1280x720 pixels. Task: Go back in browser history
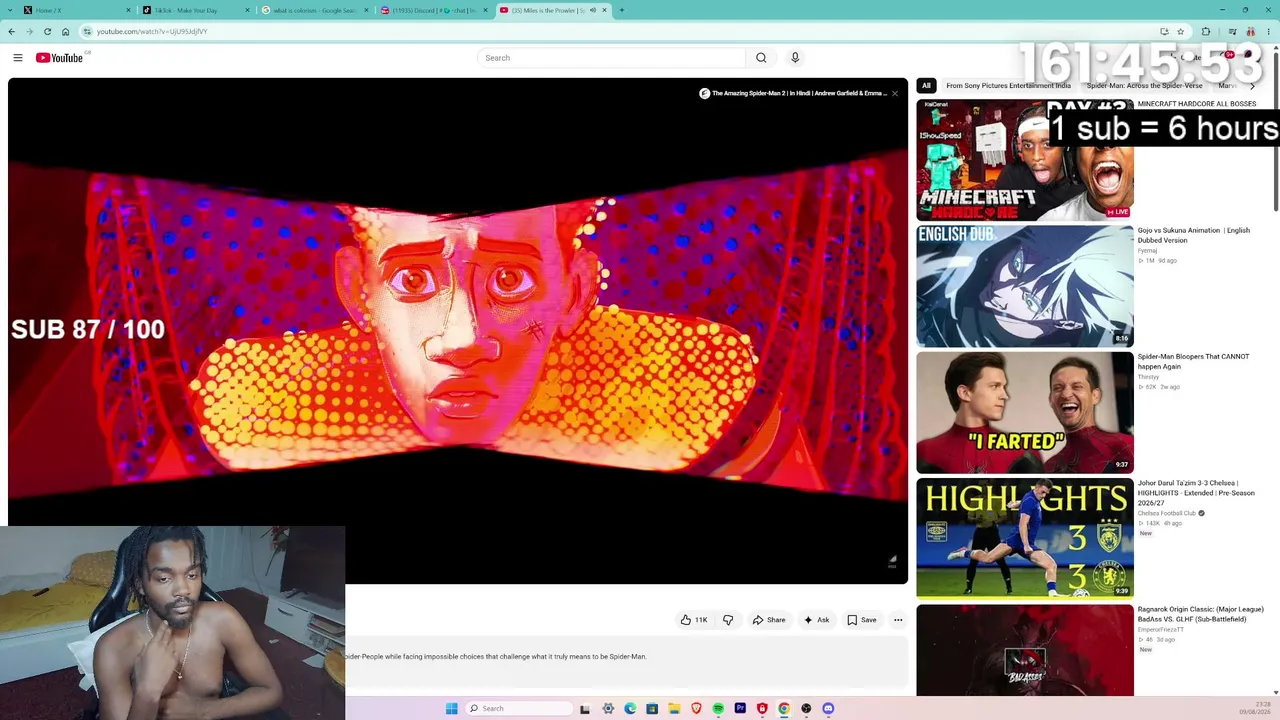tap(11, 31)
